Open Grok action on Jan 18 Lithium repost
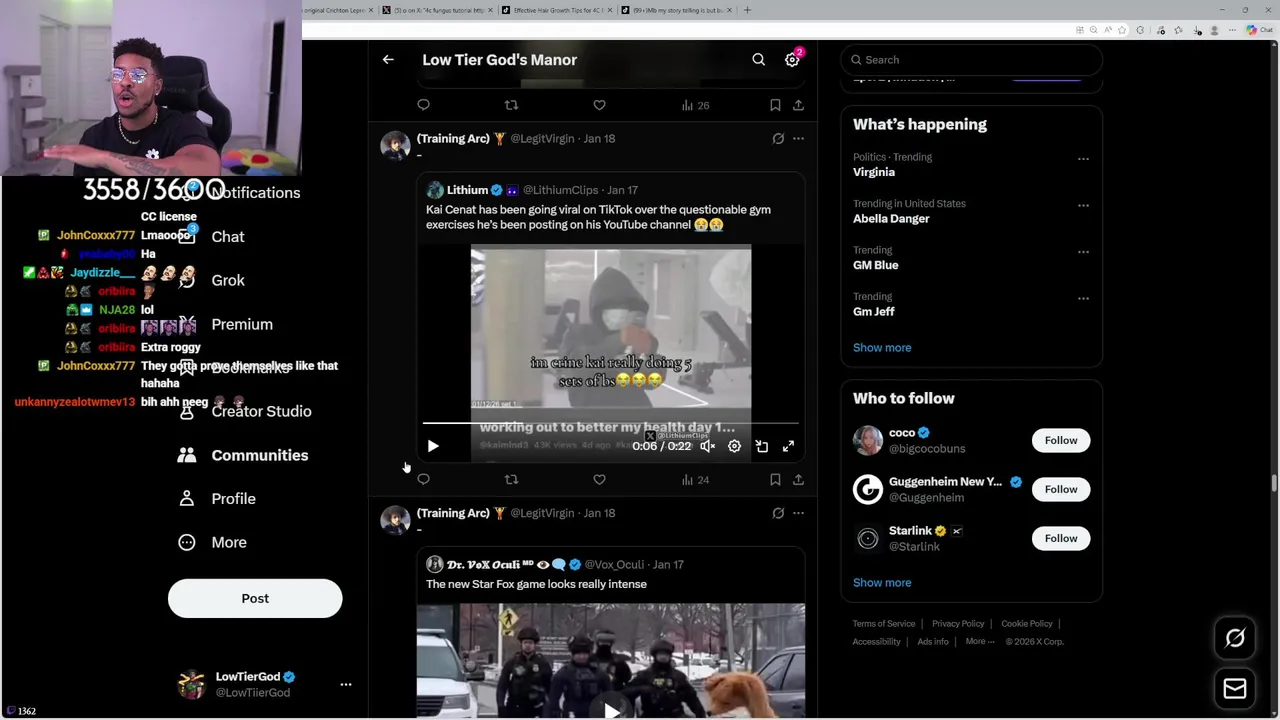 [x=778, y=139]
